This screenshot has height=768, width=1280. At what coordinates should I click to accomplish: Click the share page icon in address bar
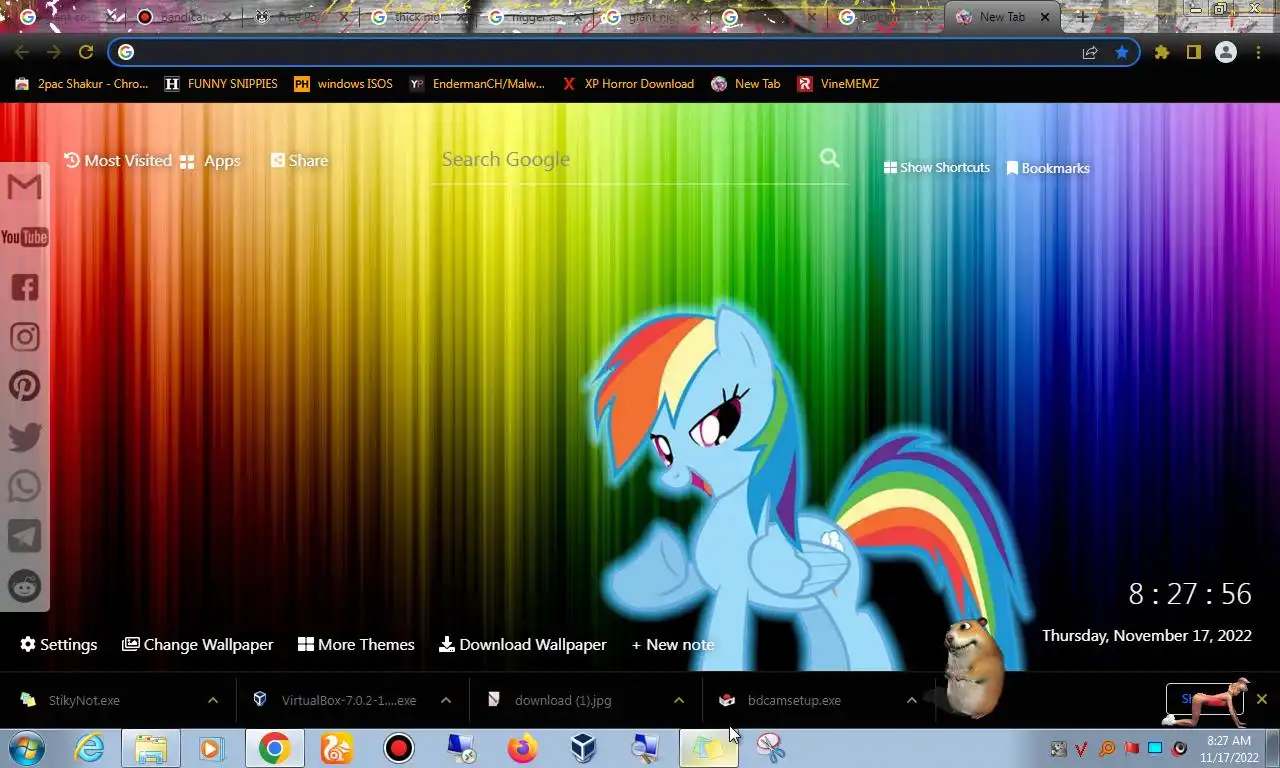pyautogui.click(x=1090, y=52)
